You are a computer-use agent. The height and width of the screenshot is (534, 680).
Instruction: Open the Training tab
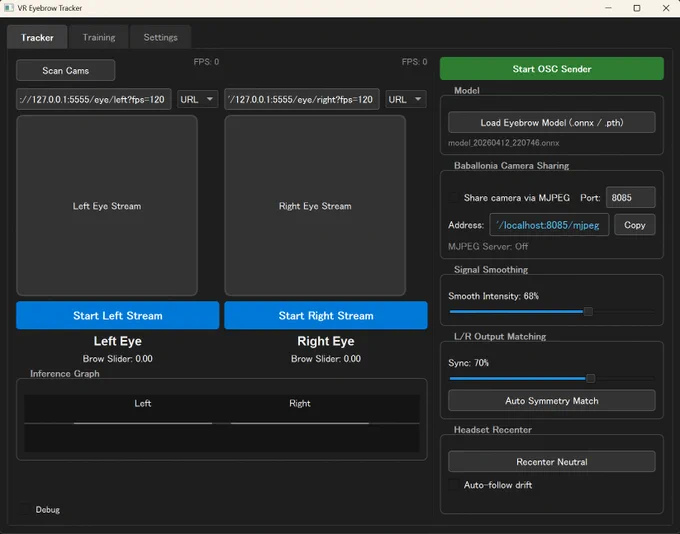tap(99, 37)
